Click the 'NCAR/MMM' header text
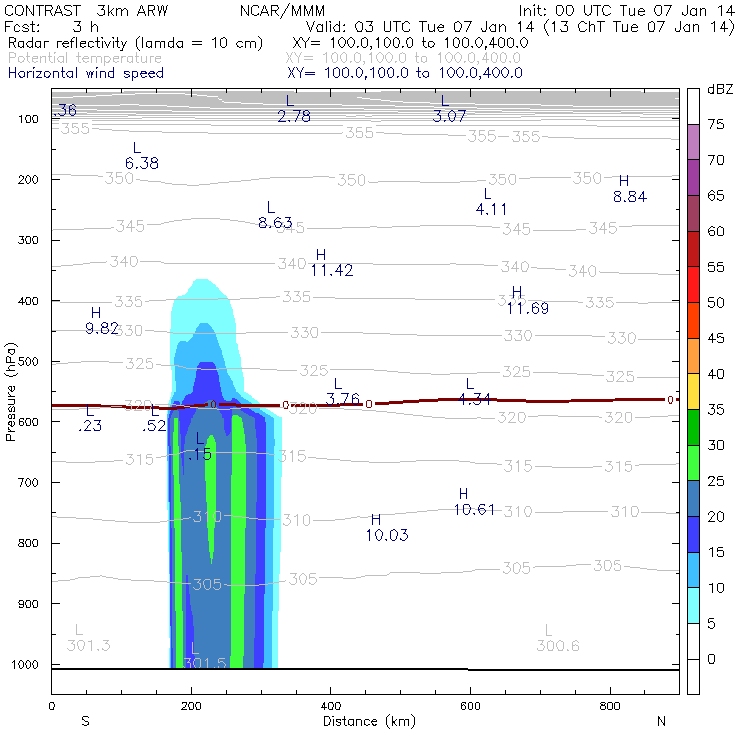This screenshot has width=740, height=740. (282, 11)
